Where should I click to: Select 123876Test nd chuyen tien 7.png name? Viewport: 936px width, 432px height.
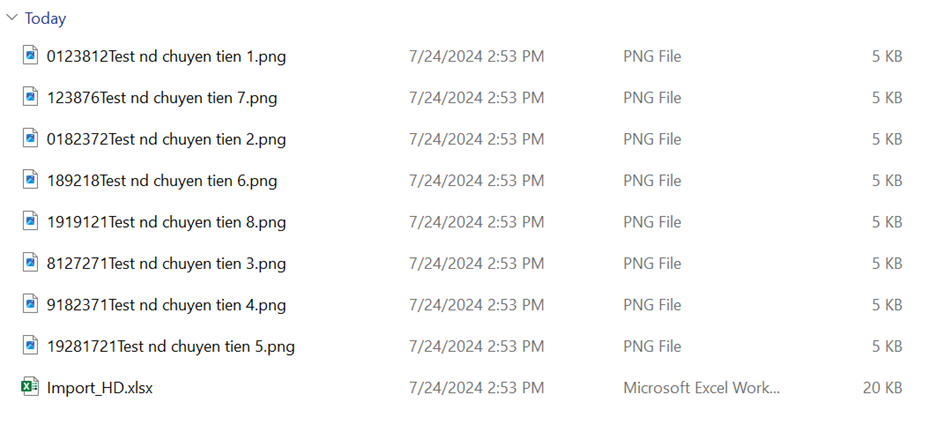click(x=162, y=98)
